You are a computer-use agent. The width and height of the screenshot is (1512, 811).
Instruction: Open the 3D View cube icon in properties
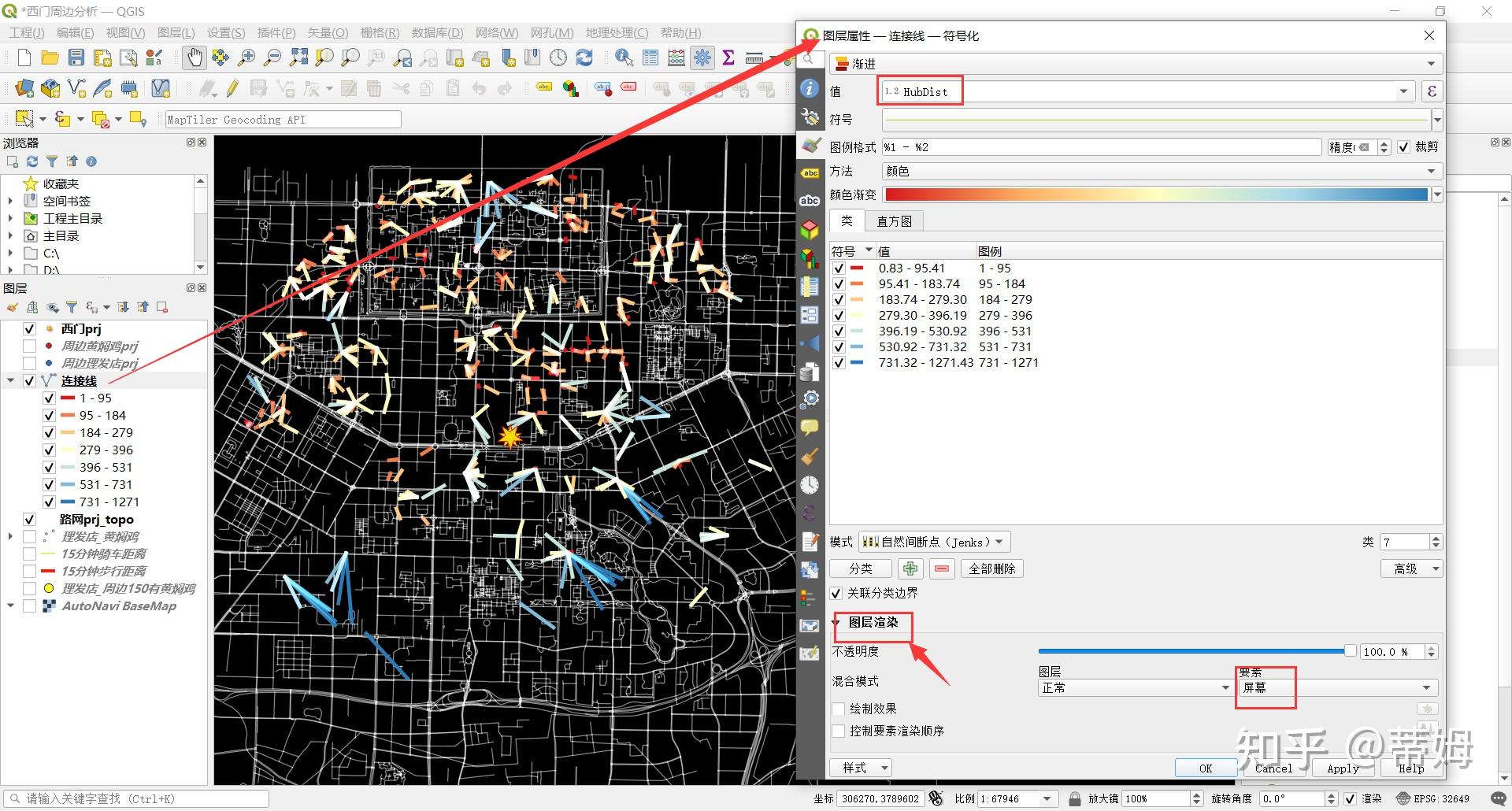(x=810, y=230)
